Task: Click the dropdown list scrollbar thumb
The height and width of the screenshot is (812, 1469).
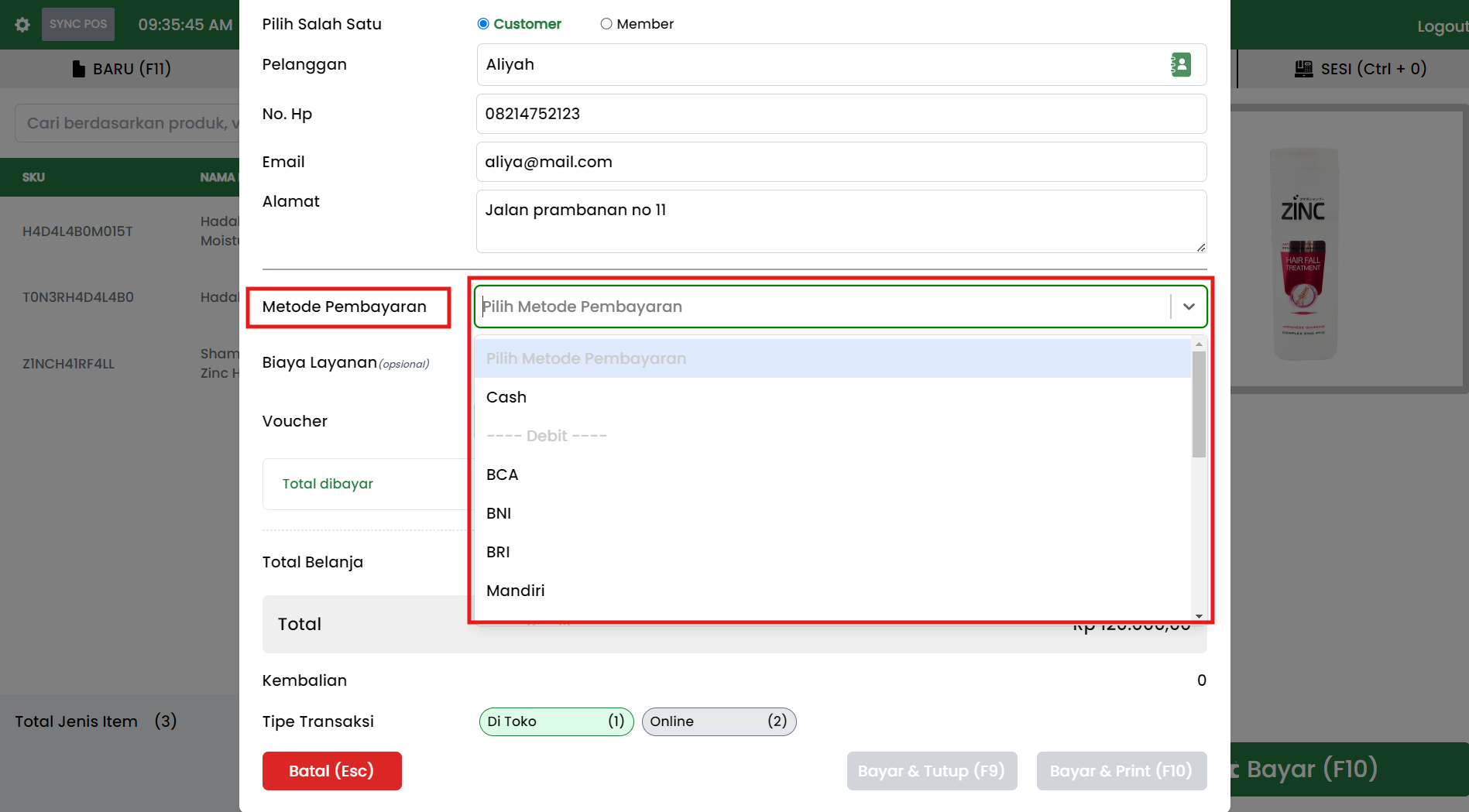Action: (x=1199, y=404)
